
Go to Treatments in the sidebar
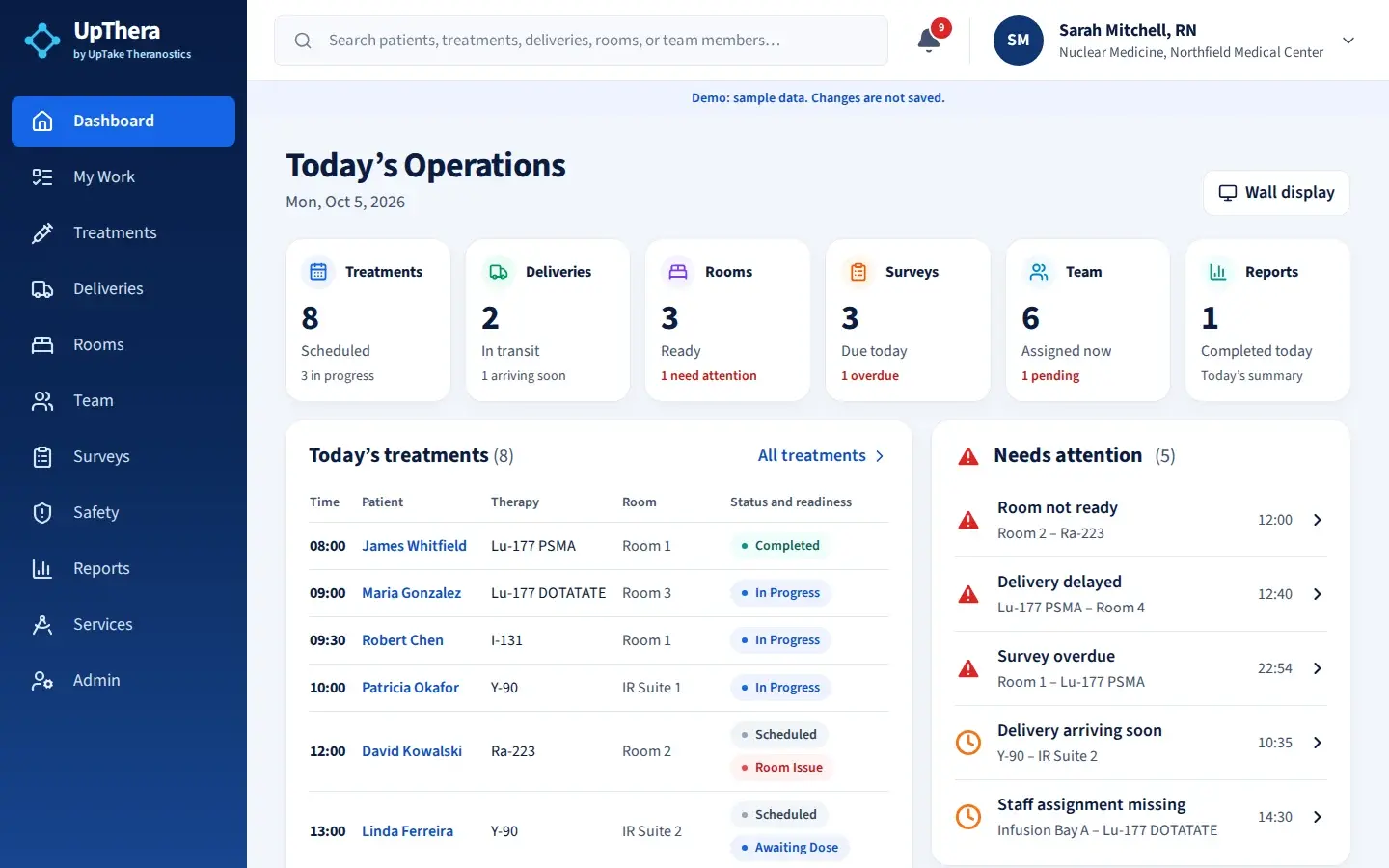tap(123, 233)
